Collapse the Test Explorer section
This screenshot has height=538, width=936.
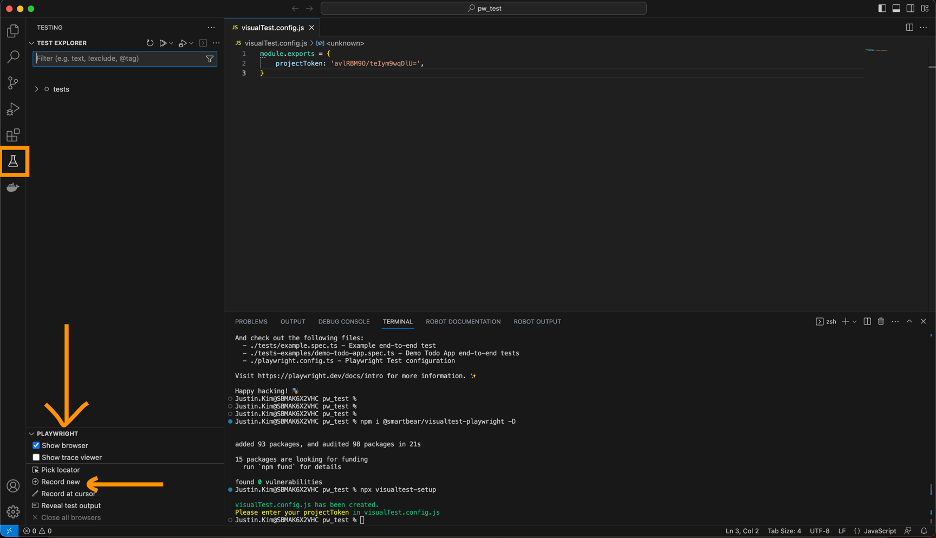tap(32, 43)
